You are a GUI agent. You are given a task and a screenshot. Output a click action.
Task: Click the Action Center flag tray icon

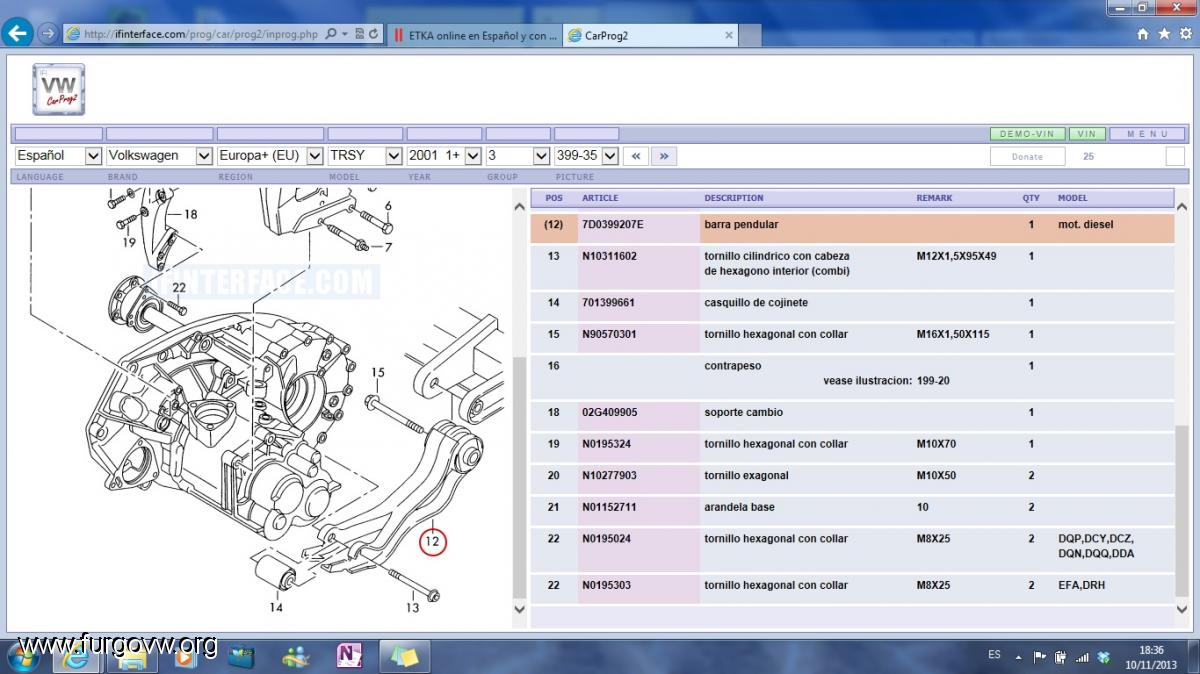[1040, 657]
